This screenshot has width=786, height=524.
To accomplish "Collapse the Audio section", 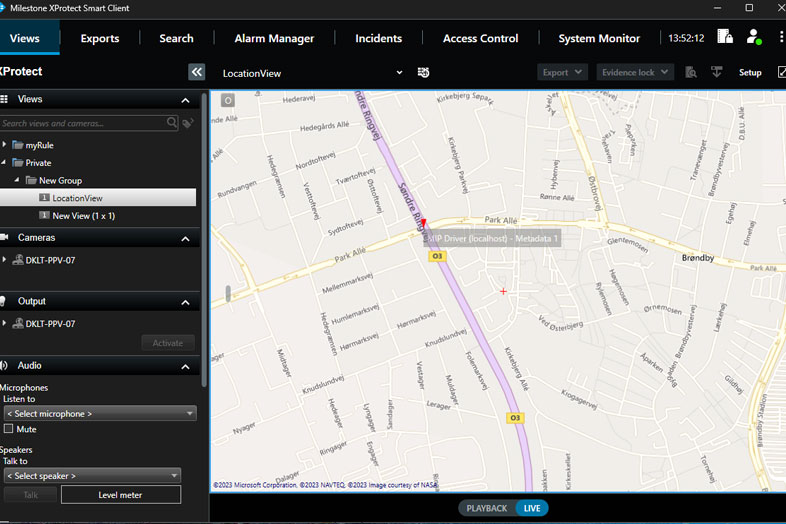I will (x=185, y=367).
